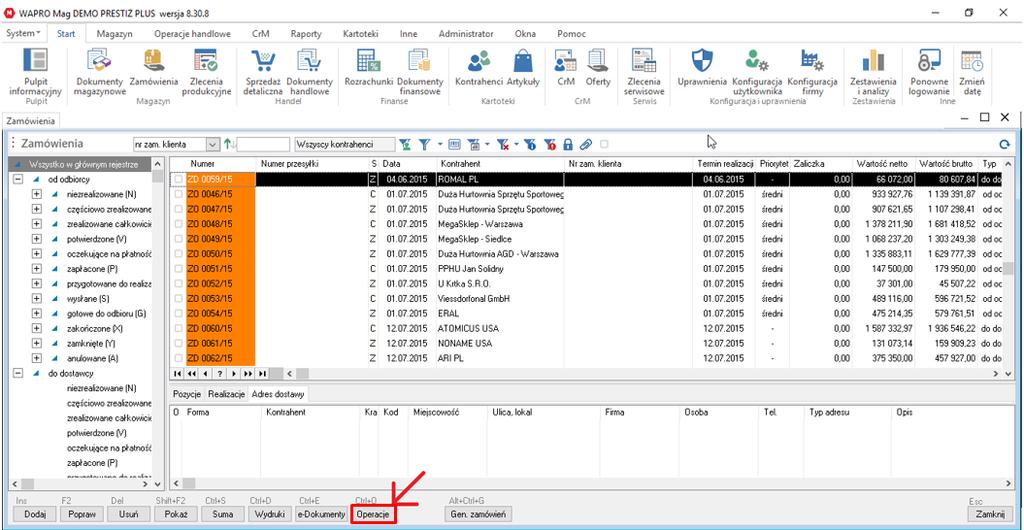Open the Operacje handlowe menu
Viewport: 1024px width, 530px height.
pos(193,34)
